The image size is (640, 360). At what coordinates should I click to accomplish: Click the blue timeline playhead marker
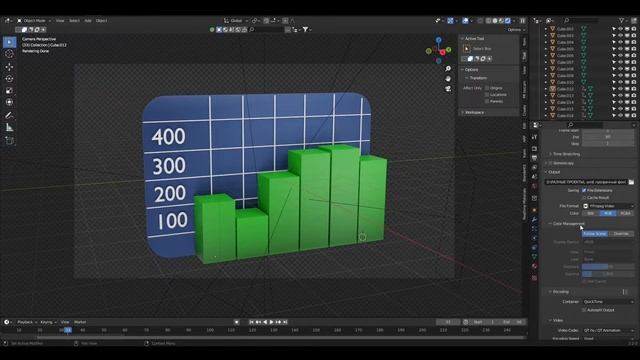[68, 330]
